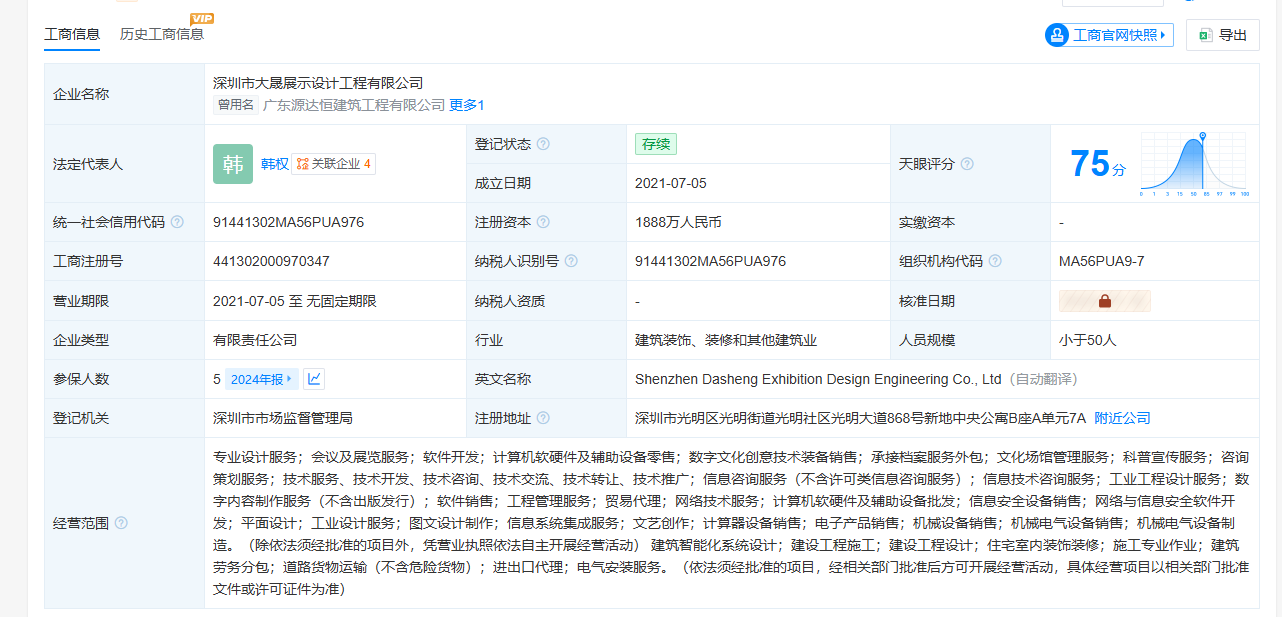
Task: Click the 天眼评分 score distribution chart
Action: (1195, 164)
